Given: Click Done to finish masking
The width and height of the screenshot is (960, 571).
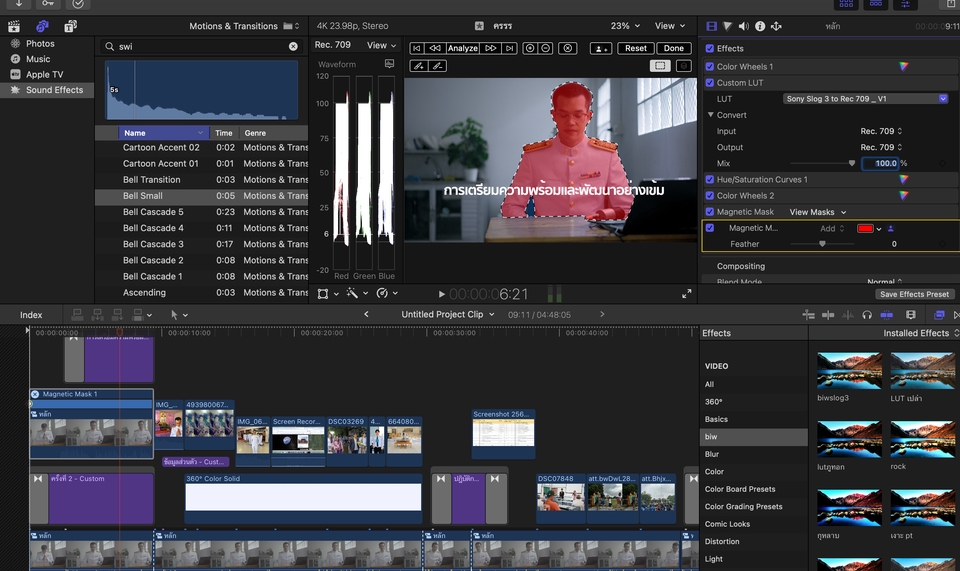Looking at the screenshot, I should click(673, 48).
